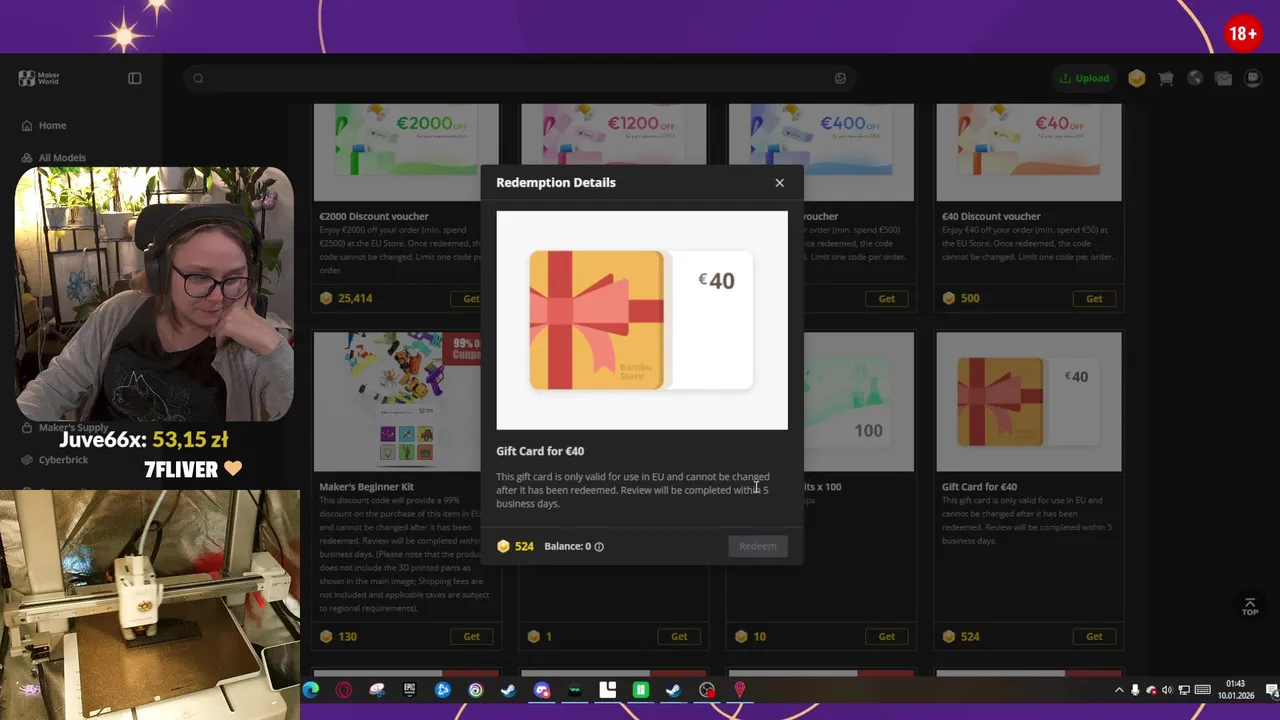Click the 25,414 points price text
The image size is (1280, 720).
[x=355, y=299]
